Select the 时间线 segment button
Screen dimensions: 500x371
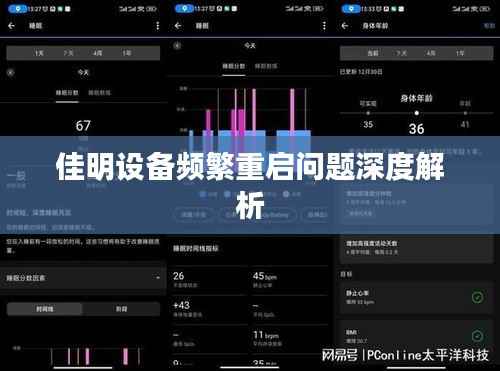[x=45, y=309]
